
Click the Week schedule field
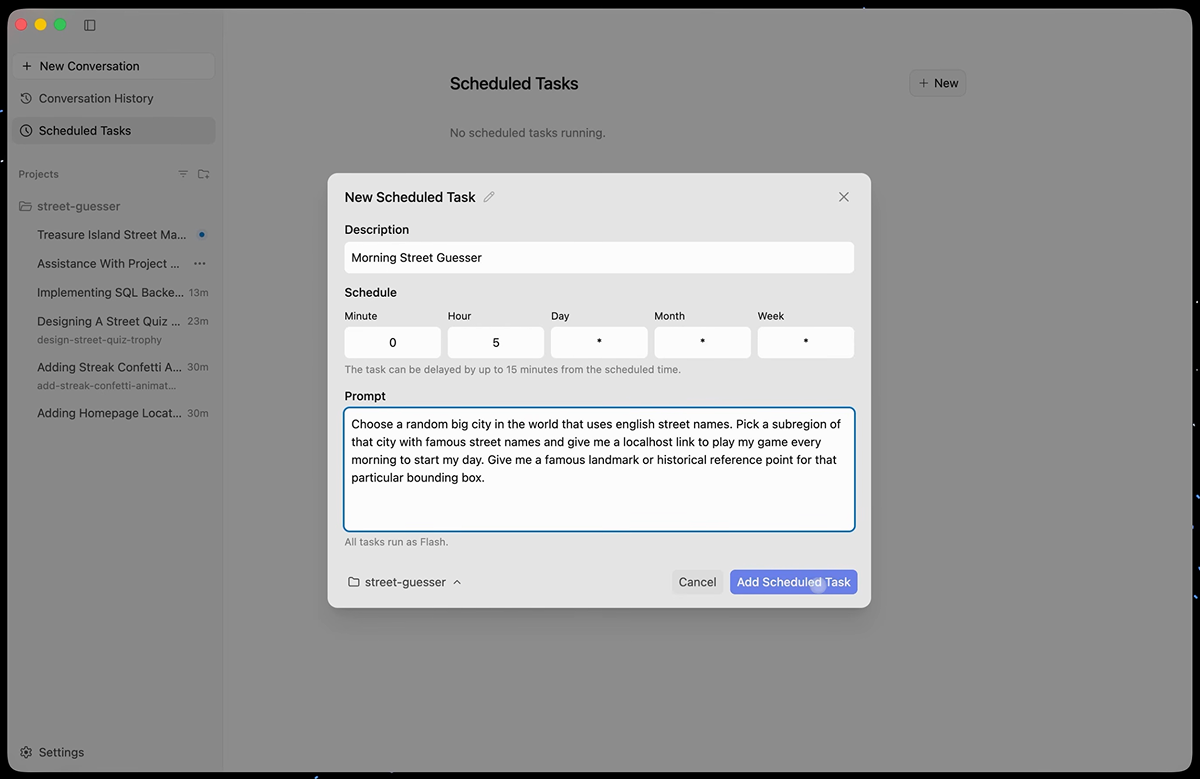pyautogui.click(x=805, y=342)
